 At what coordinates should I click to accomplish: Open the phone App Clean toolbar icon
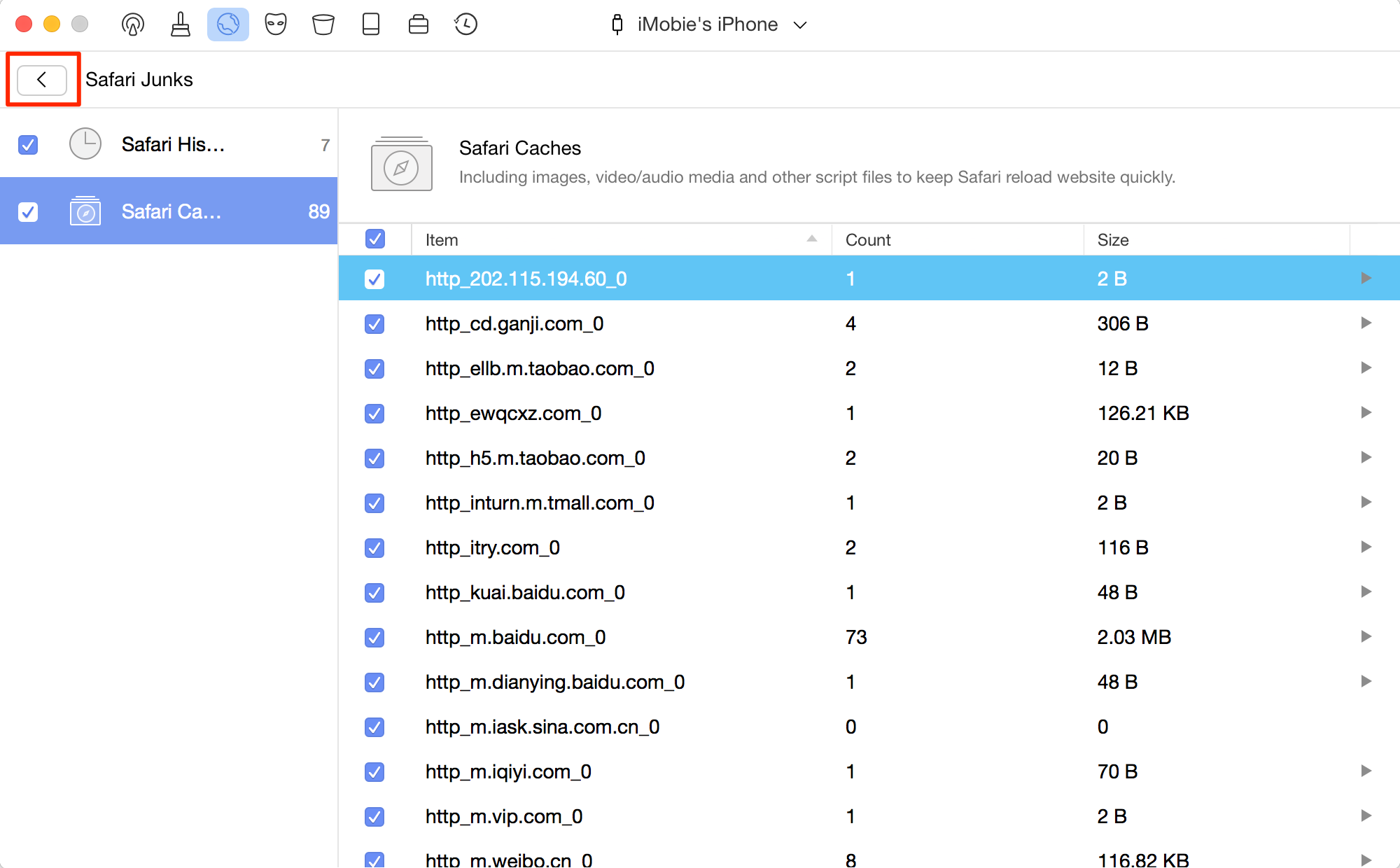point(371,24)
